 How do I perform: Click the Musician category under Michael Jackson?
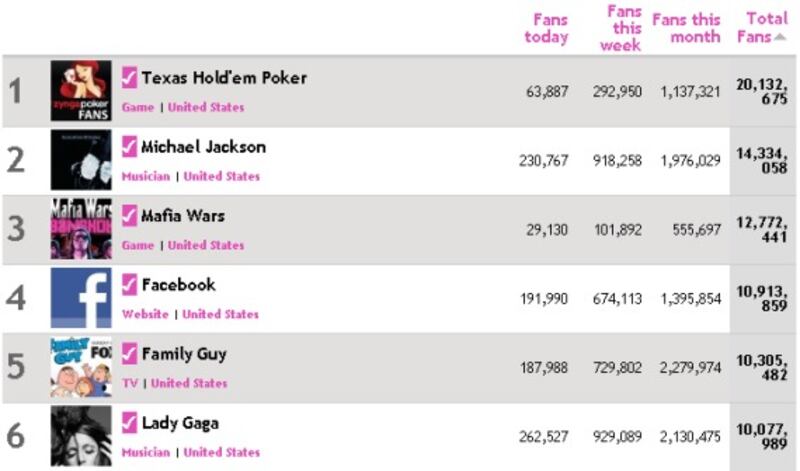(146, 176)
